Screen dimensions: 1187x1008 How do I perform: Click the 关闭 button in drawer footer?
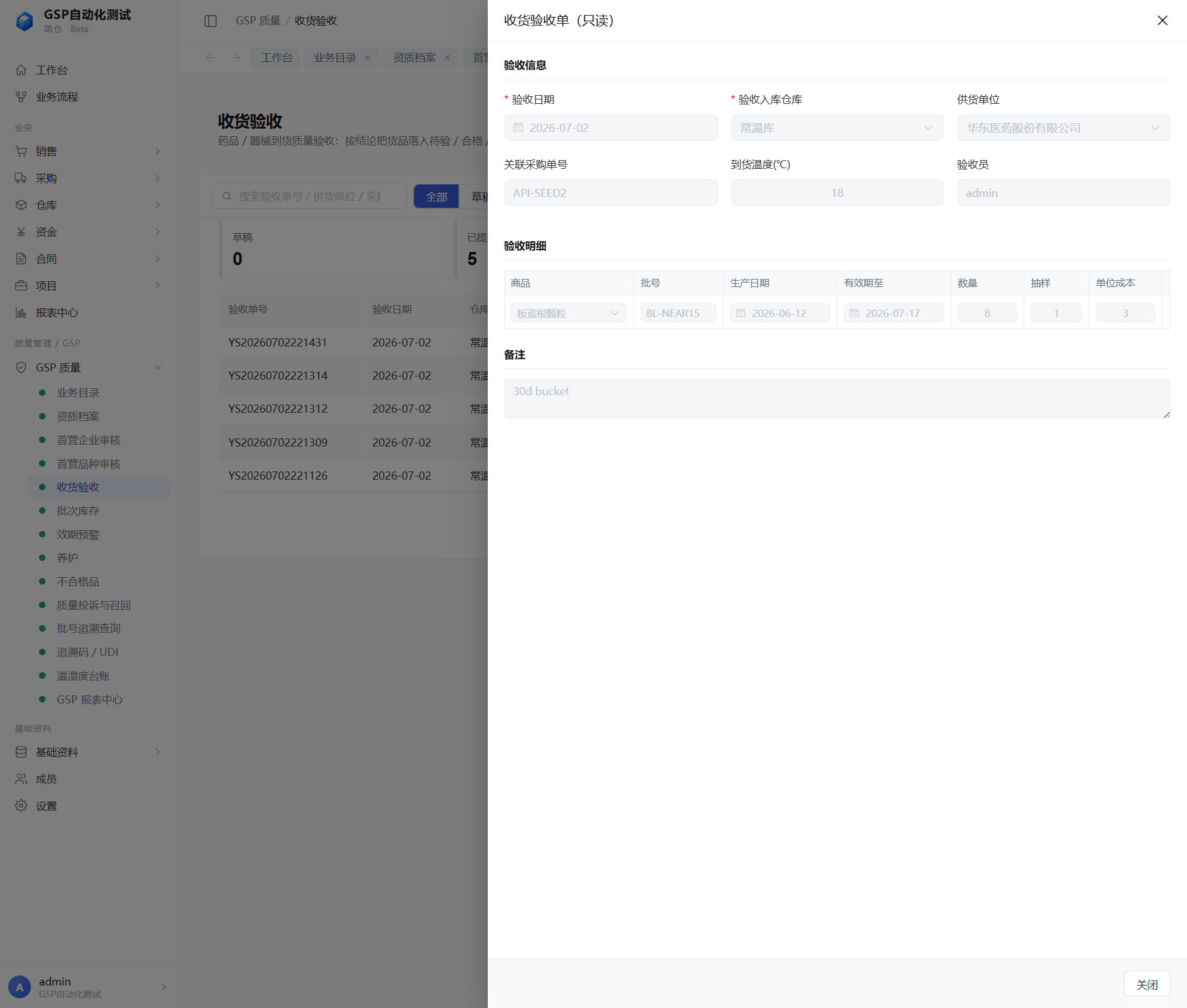(1146, 985)
